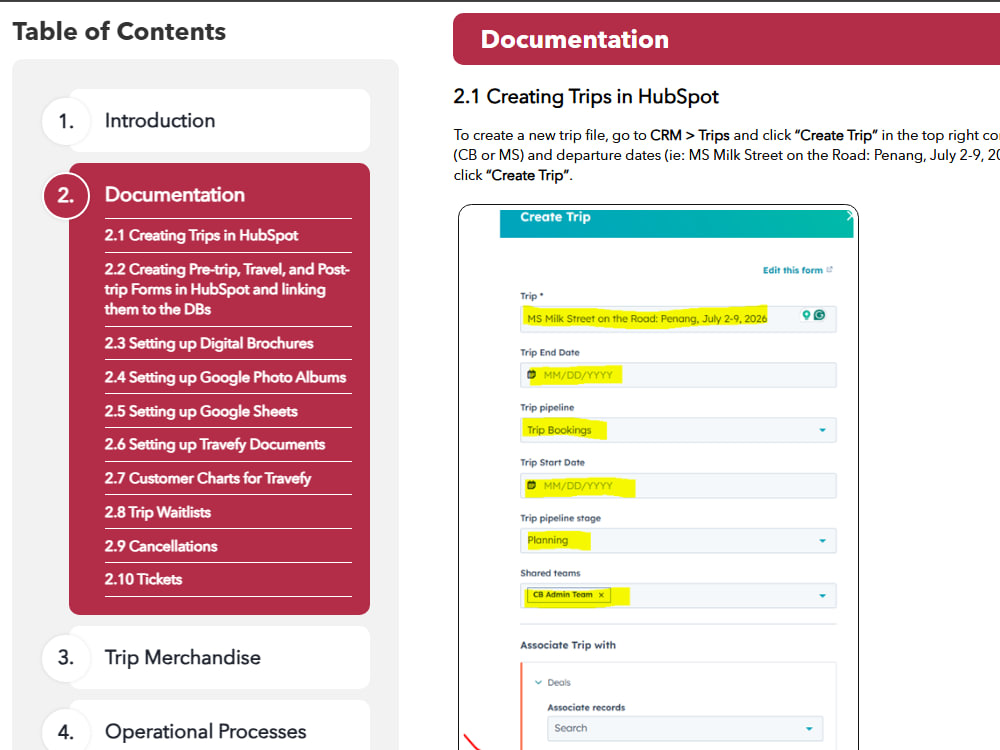Open the calendar icon in Trip End Date
This screenshot has height=750, width=1000.
point(531,374)
